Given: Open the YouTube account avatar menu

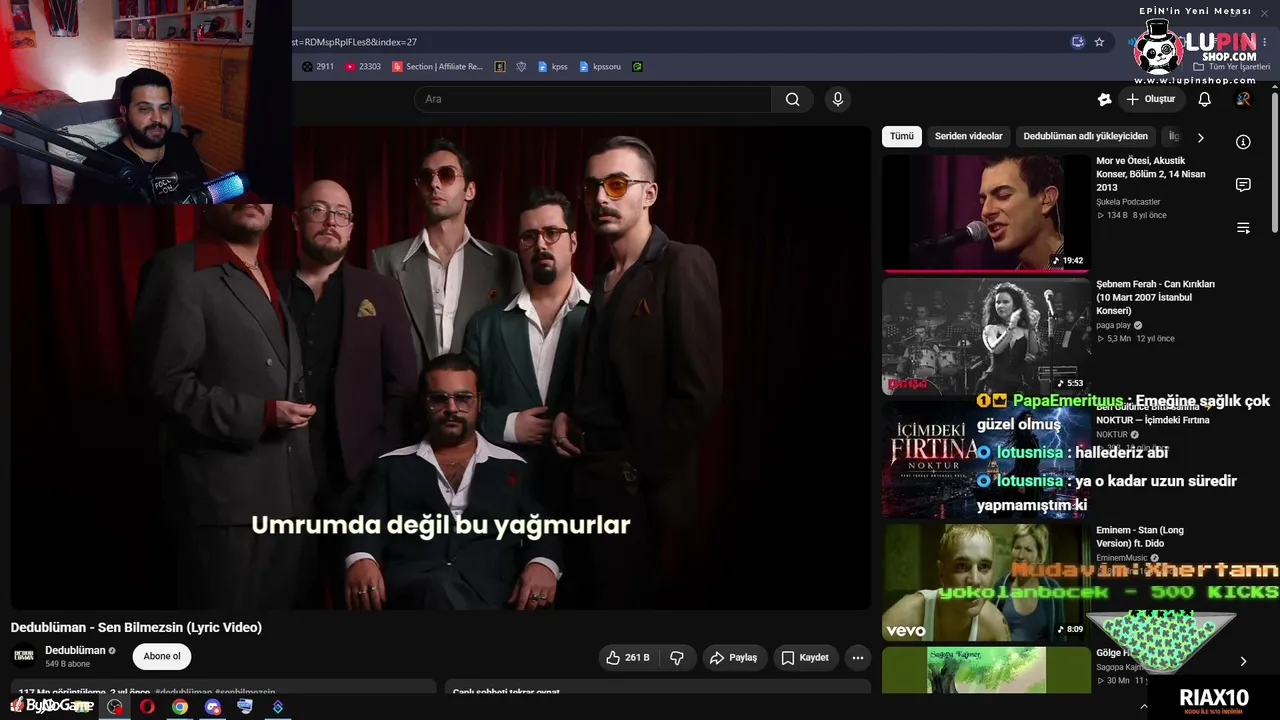Looking at the screenshot, I should [1243, 99].
